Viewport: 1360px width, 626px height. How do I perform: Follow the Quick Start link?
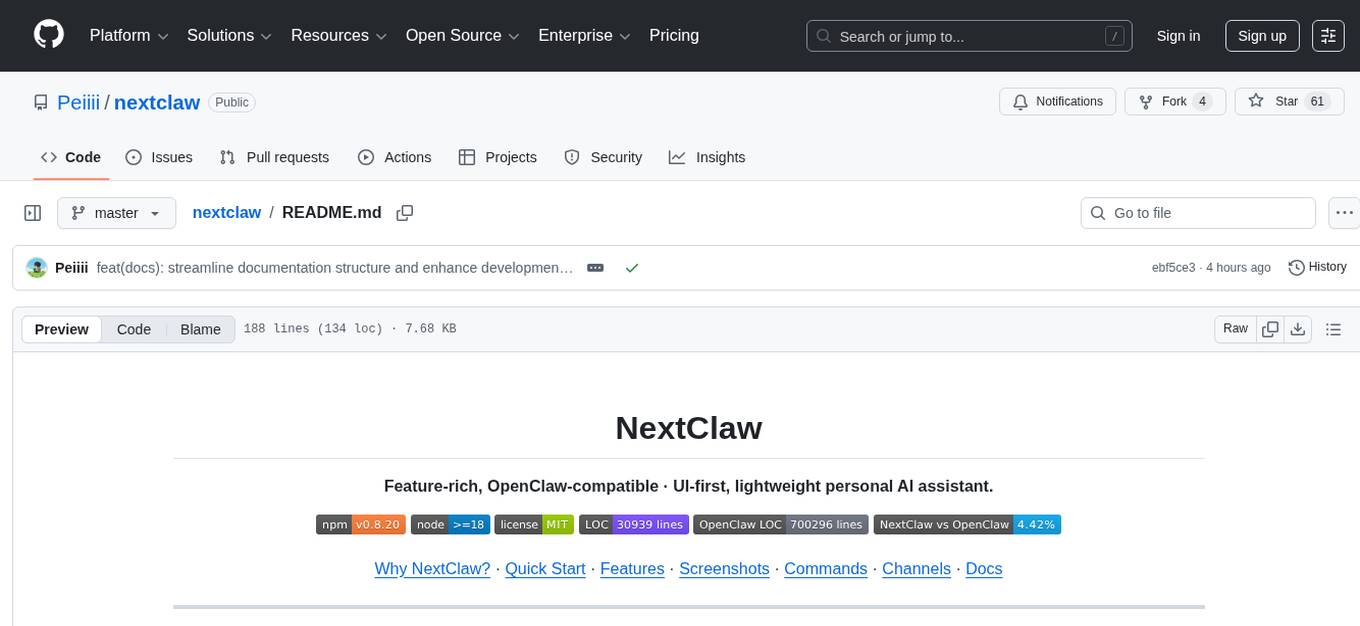544,568
